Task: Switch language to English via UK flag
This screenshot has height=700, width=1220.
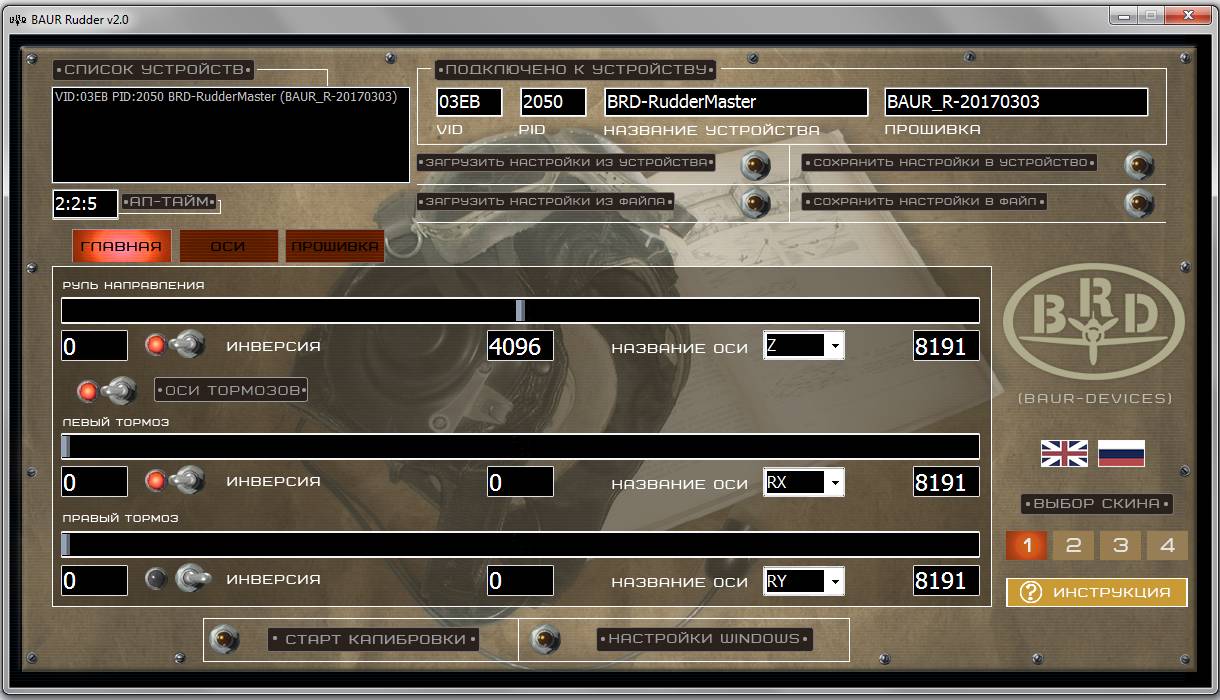Action: click(x=1064, y=453)
